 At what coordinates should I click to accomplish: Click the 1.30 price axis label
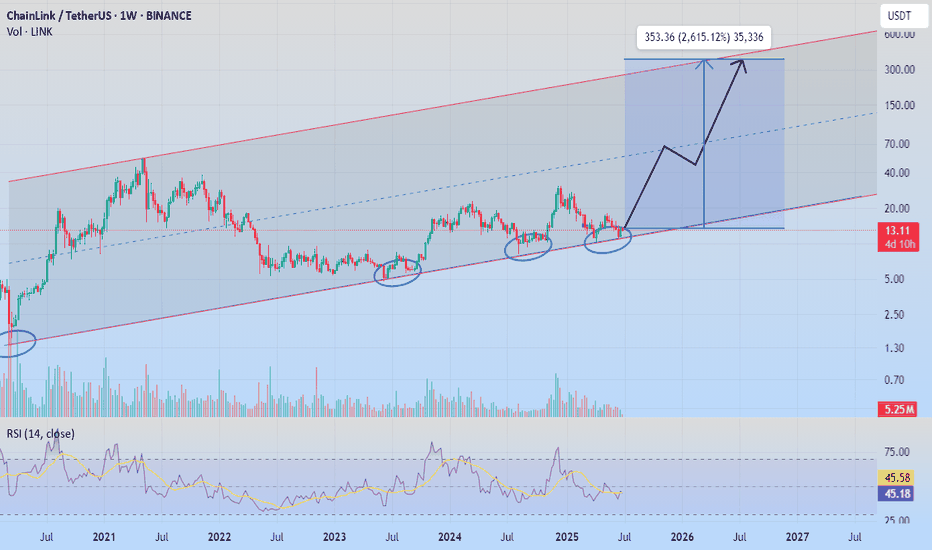[895, 348]
